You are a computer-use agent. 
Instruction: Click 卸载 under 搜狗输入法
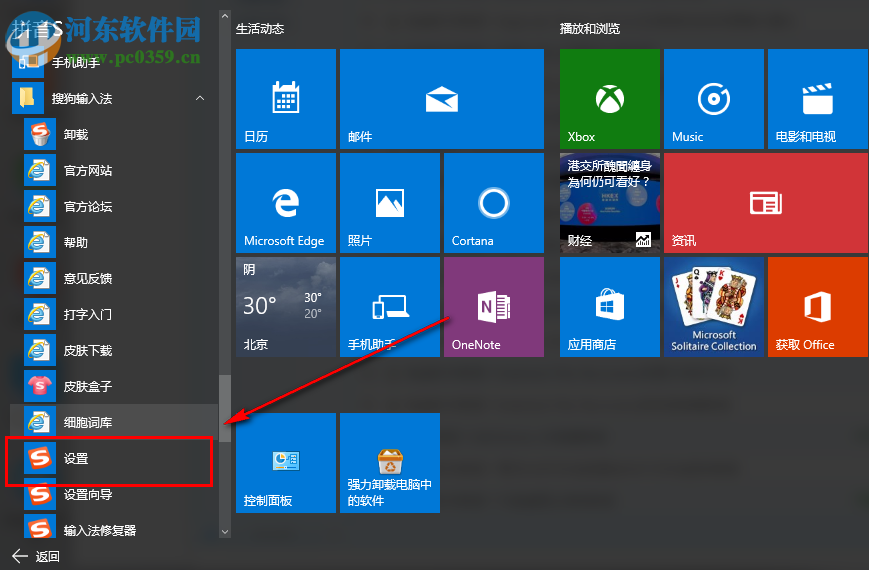[114, 134]
